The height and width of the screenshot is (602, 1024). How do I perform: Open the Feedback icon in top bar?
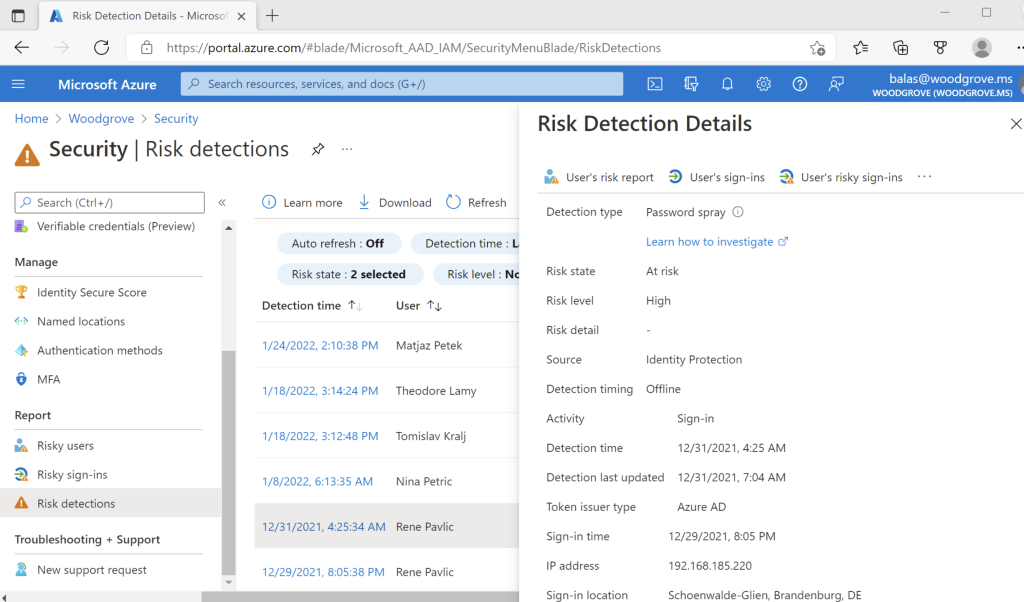pos(836,84)
